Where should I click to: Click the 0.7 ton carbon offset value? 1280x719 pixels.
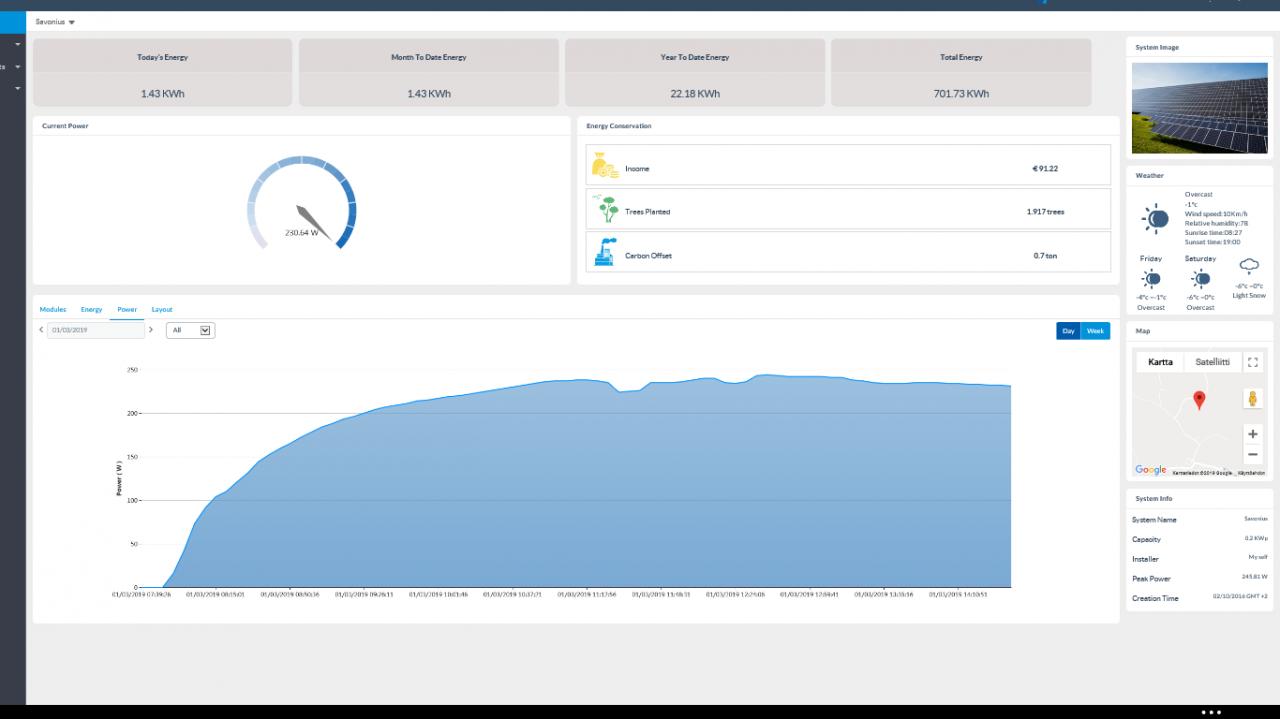[1045, 256]
